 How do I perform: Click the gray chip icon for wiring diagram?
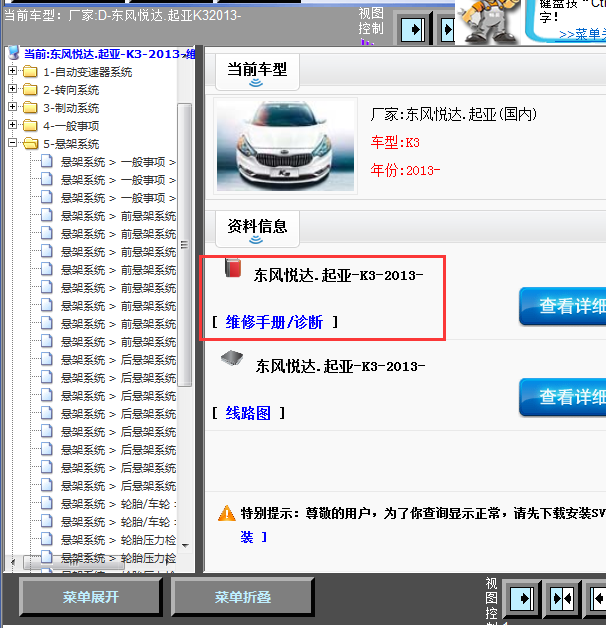[x=232, y=357]
